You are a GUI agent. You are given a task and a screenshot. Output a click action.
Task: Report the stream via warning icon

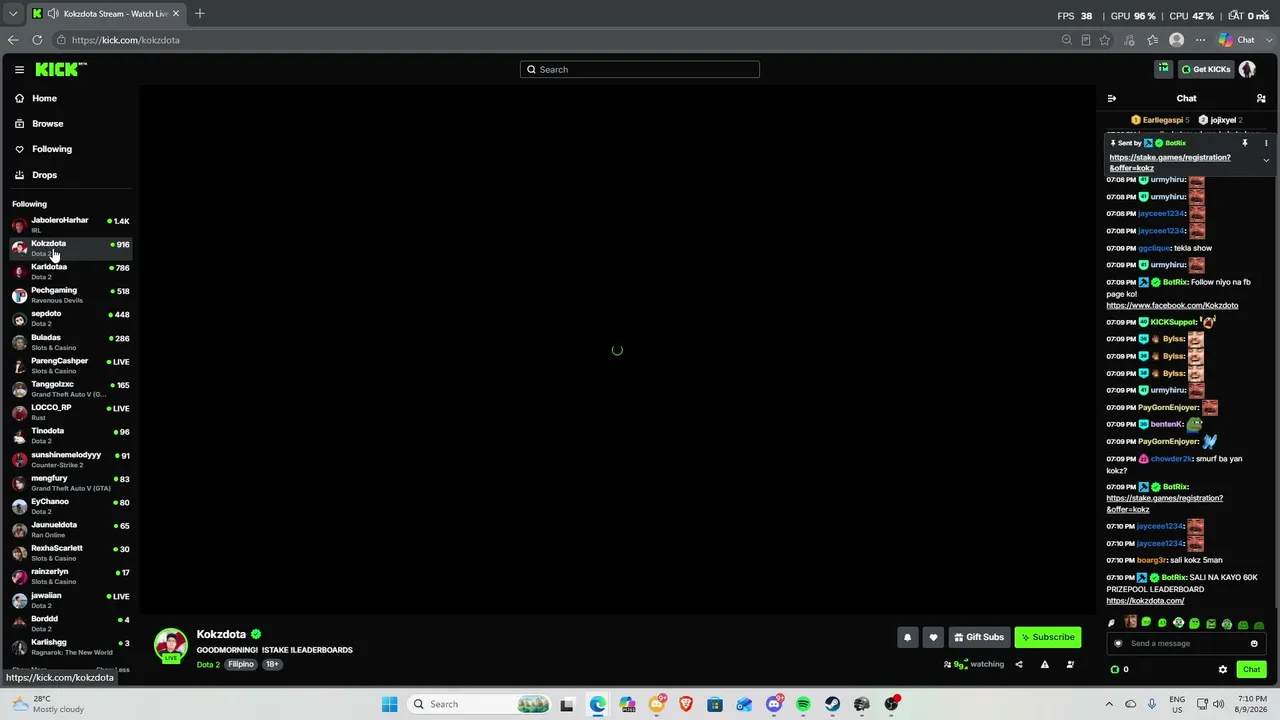click(1045, 664)
